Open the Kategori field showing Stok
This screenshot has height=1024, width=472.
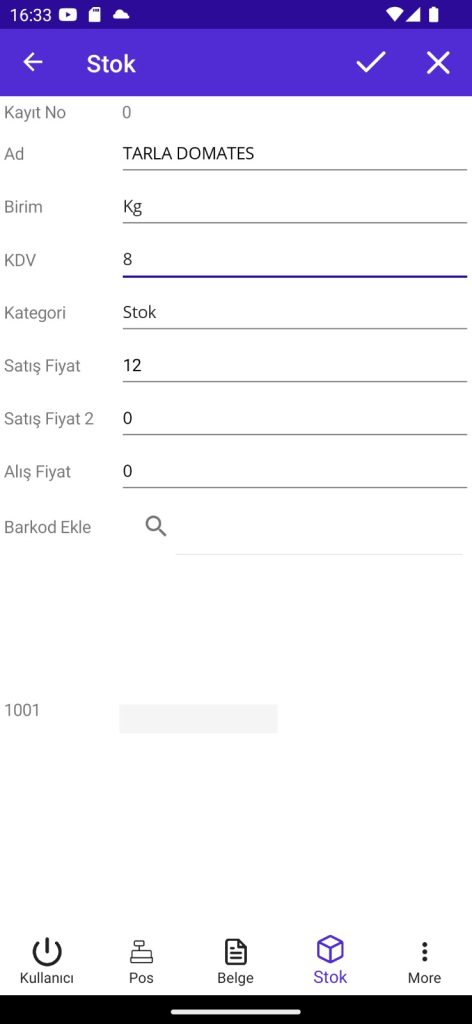[294, 313]
